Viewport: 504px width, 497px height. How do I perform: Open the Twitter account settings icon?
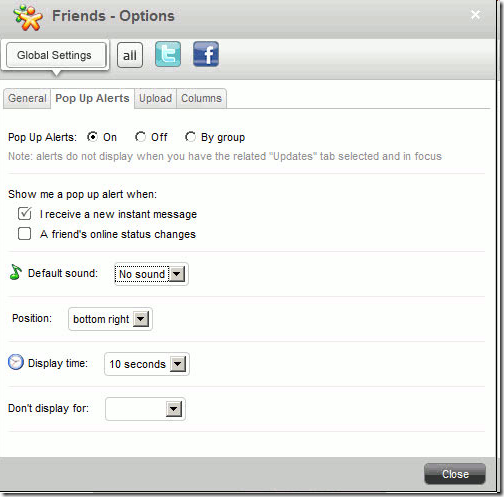(168, 54)
